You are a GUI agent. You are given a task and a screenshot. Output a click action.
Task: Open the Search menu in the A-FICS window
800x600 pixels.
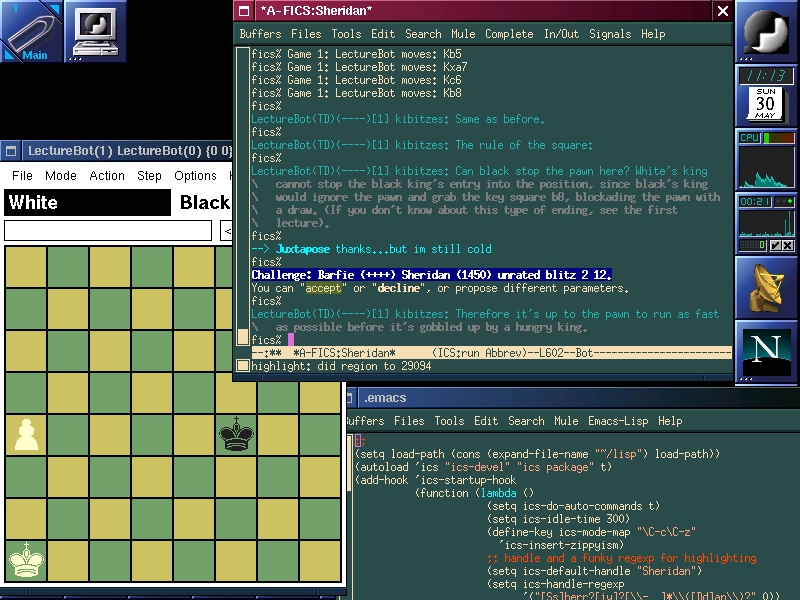[423, 34]
